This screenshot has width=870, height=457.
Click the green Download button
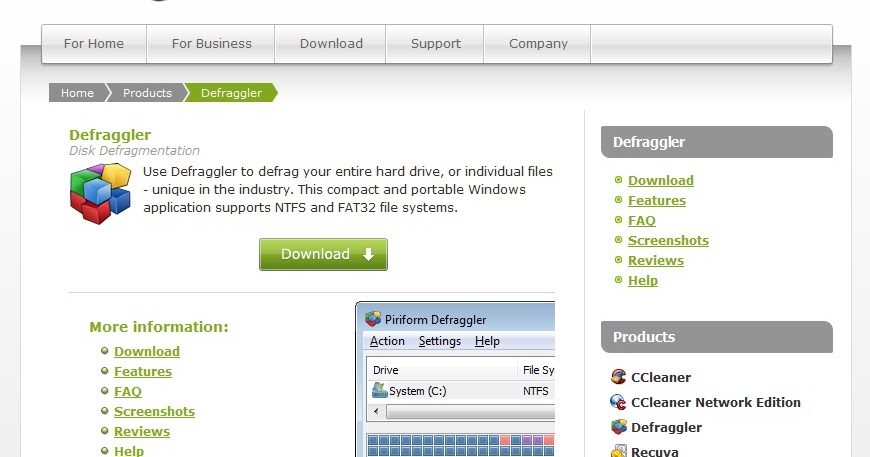(323, 255)
